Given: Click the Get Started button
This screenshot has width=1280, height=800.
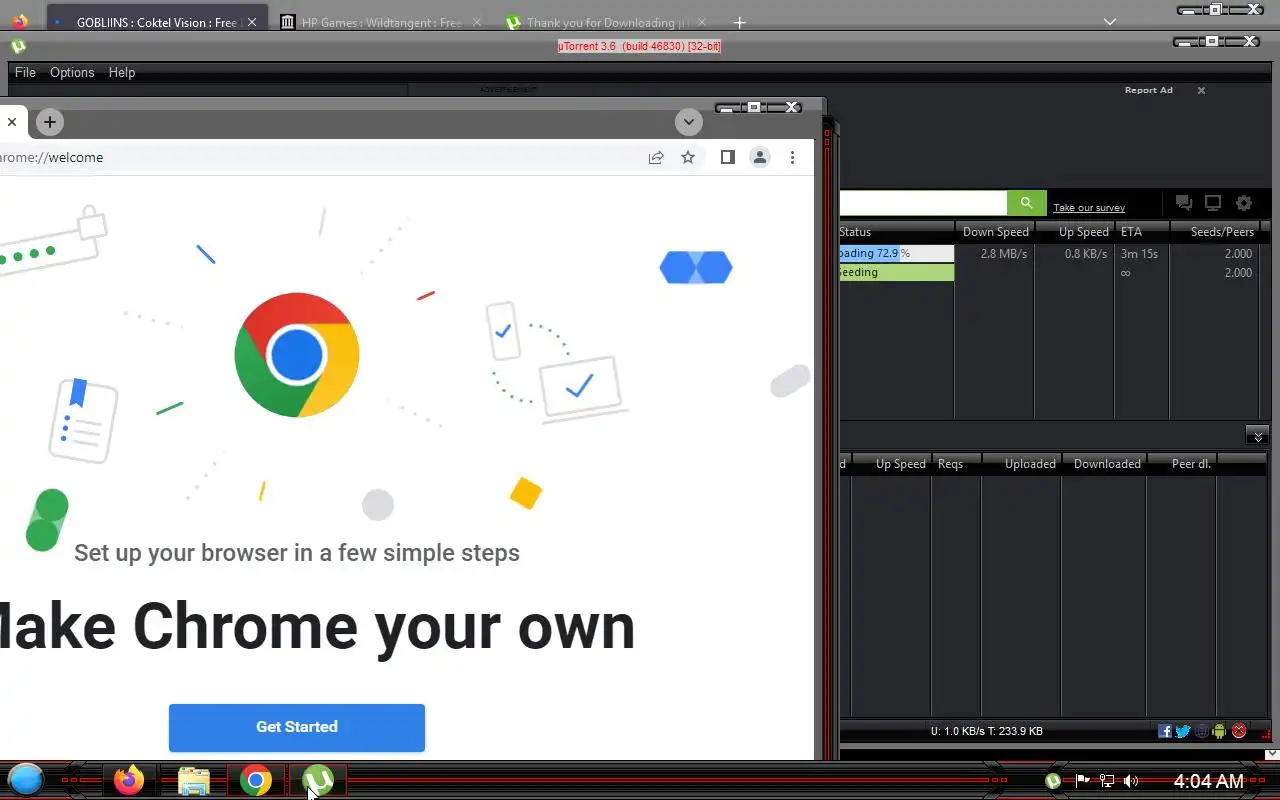Looking at the screenshot, I should [297, 727].
